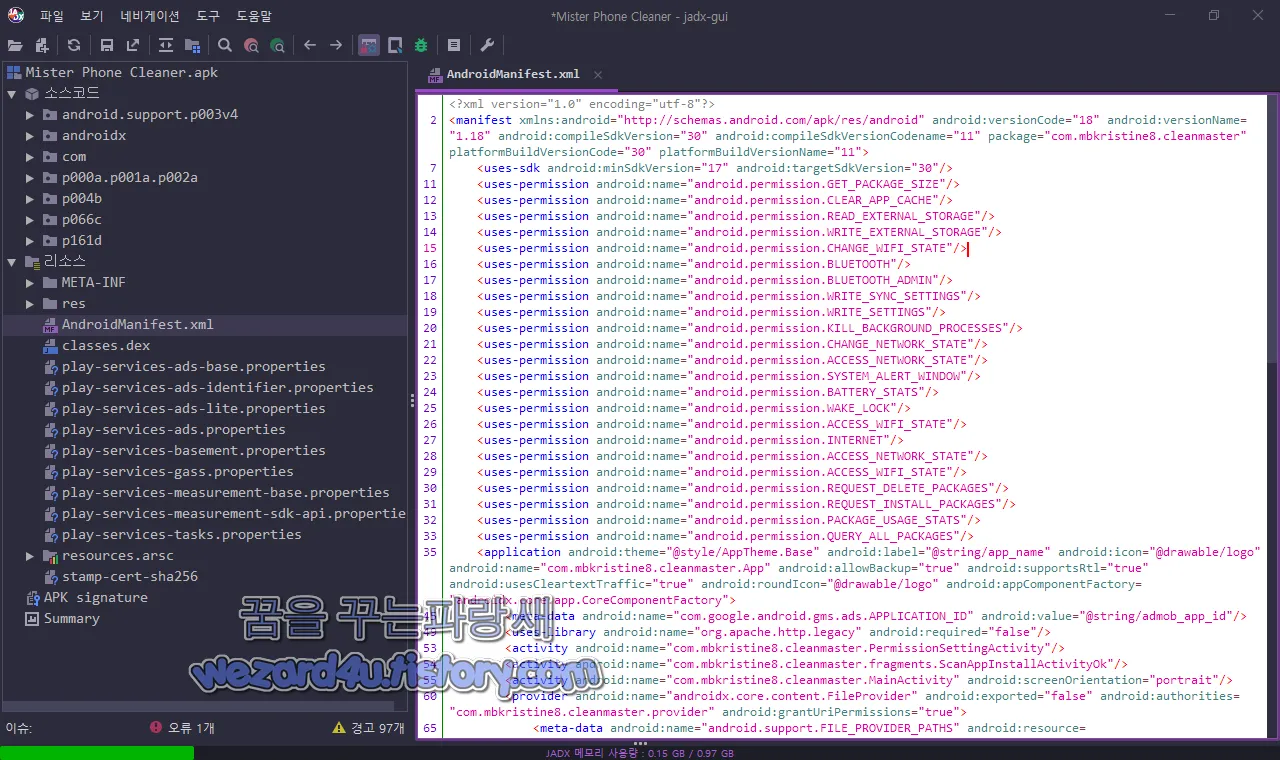
Task: Expand the p000a.p001a.p002a package
Action: click(x=30, y=178)
